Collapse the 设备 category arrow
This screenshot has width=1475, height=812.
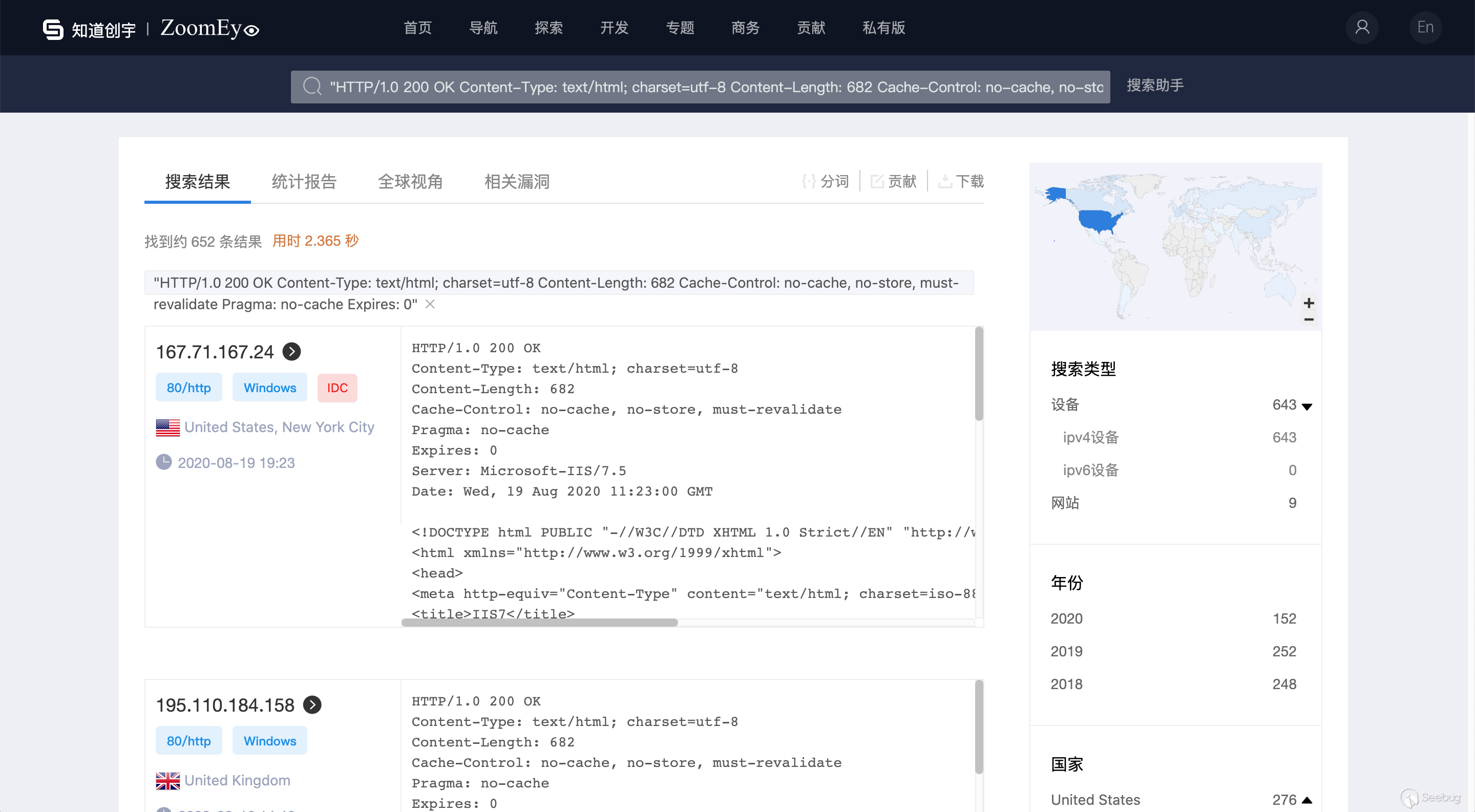1307,407
